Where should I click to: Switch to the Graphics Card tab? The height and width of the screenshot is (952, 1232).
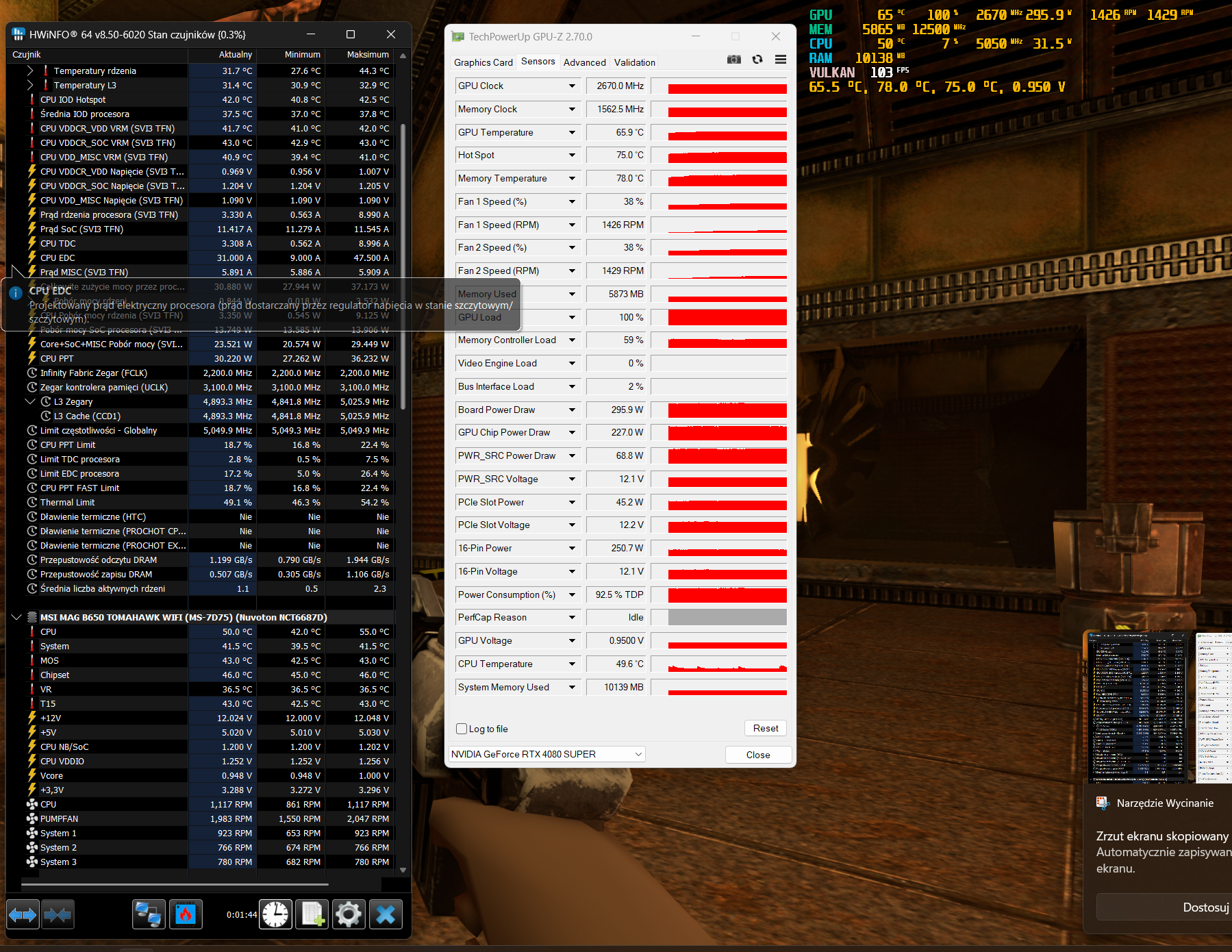(x=483, y=62)
